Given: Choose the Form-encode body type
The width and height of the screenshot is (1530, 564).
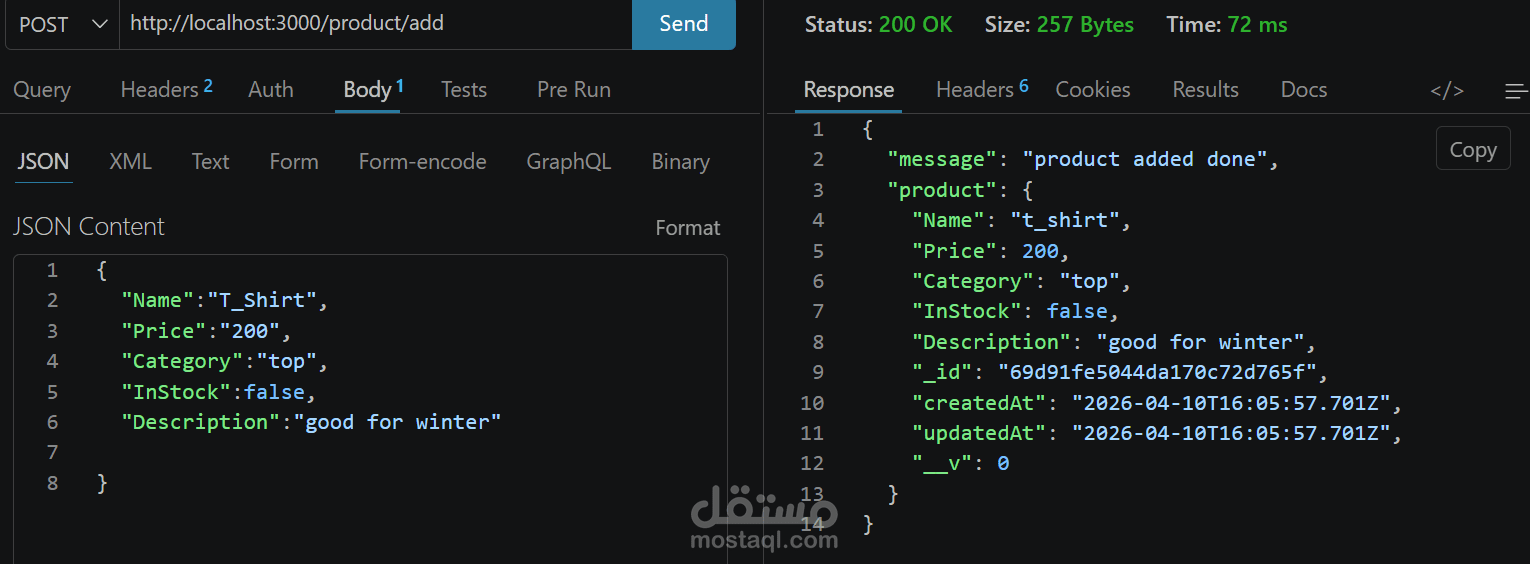Looking at the screenshot, I should click(x=422, y=162).
